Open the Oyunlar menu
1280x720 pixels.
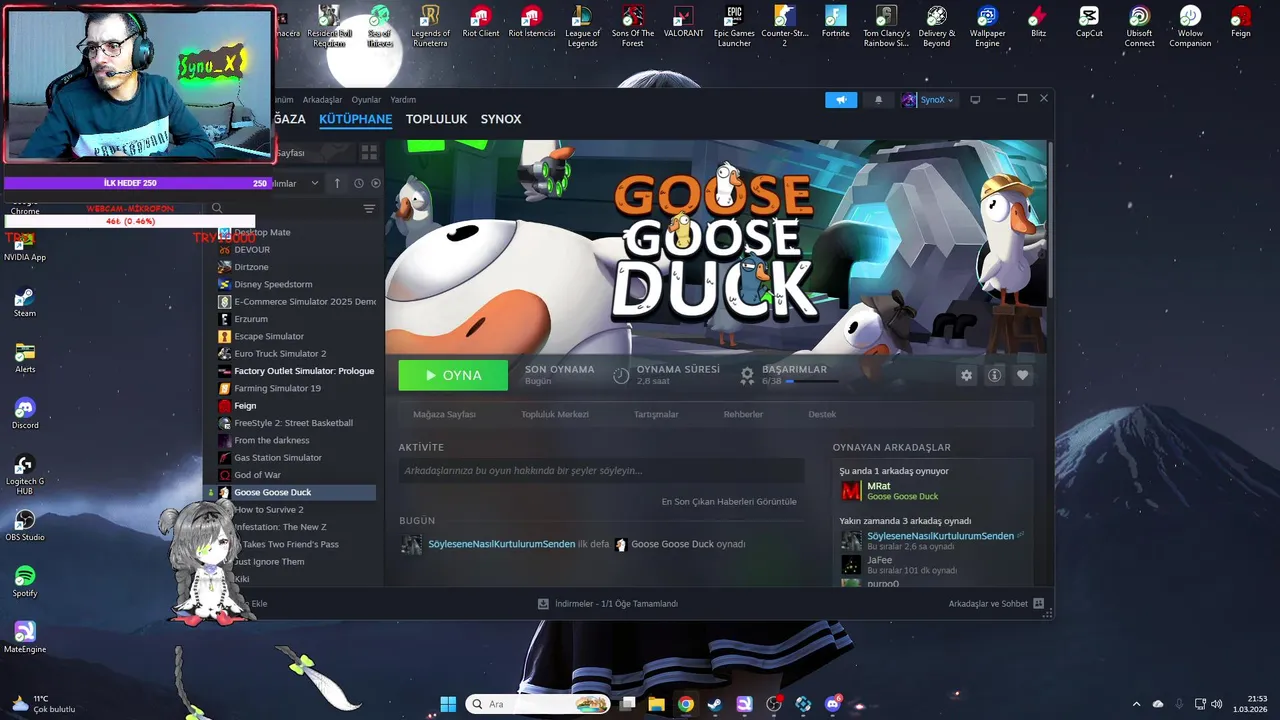click(366, 100)
